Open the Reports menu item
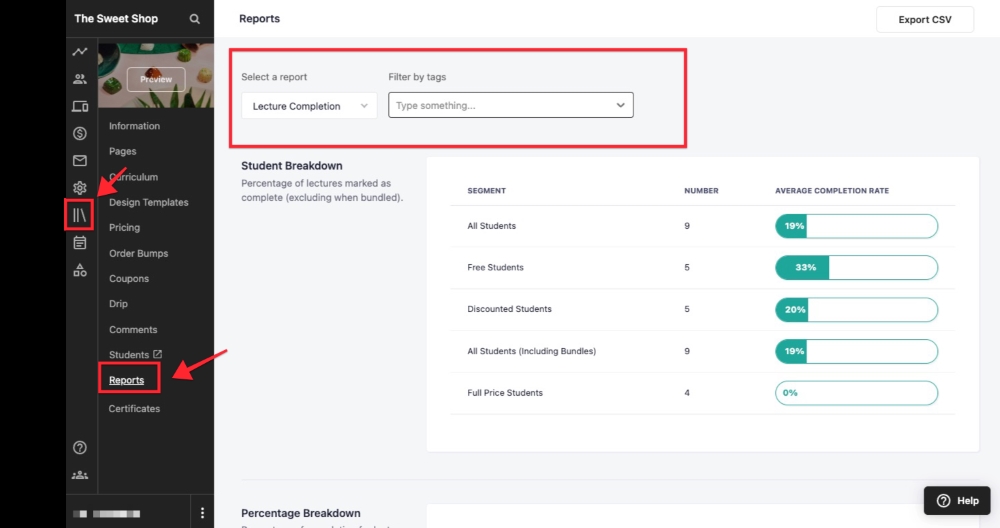 [x=126, y=380]
